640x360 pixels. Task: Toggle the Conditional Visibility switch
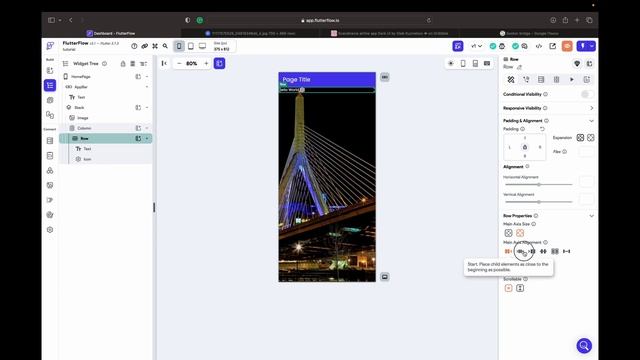pos(587,94)
